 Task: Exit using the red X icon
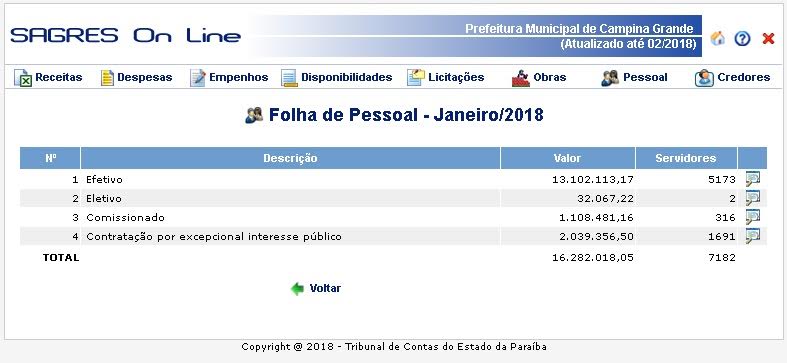coord(768,38)
